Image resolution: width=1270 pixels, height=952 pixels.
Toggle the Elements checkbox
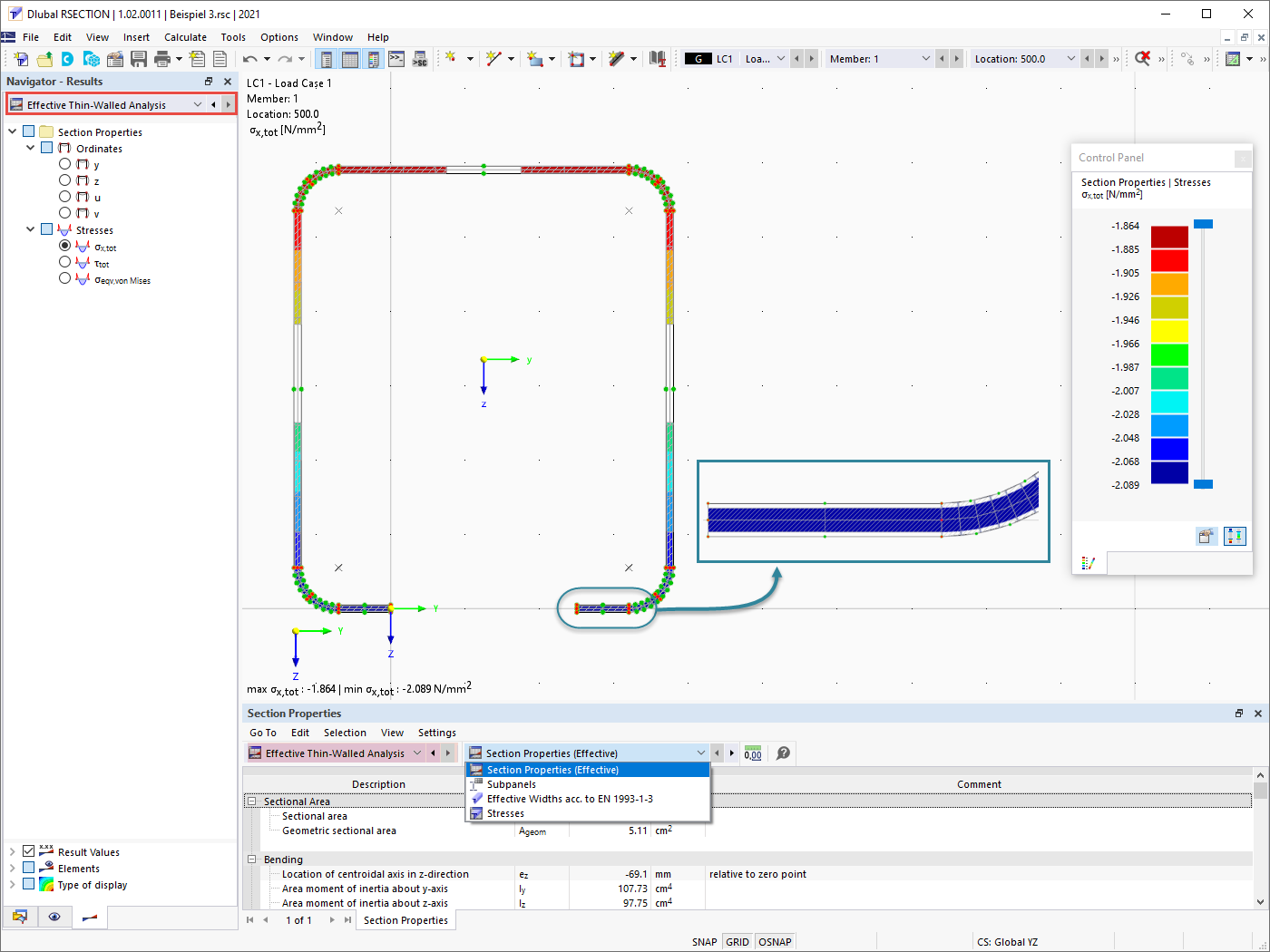point(29,868)
